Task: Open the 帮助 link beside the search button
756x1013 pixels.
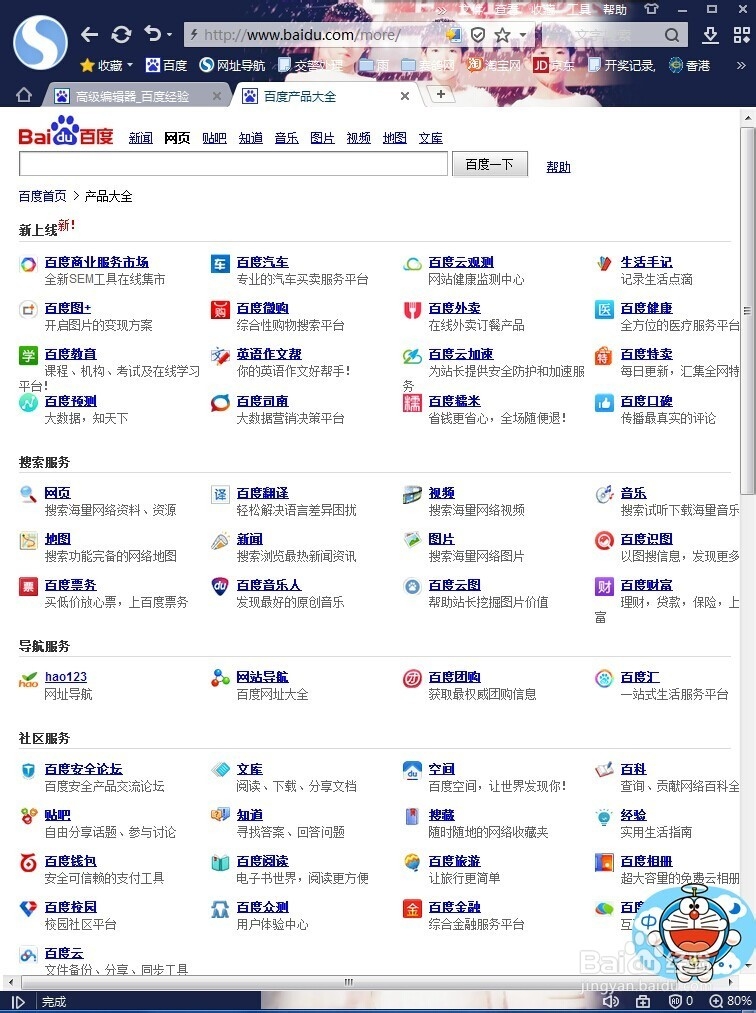Action: tap(558, 167)
